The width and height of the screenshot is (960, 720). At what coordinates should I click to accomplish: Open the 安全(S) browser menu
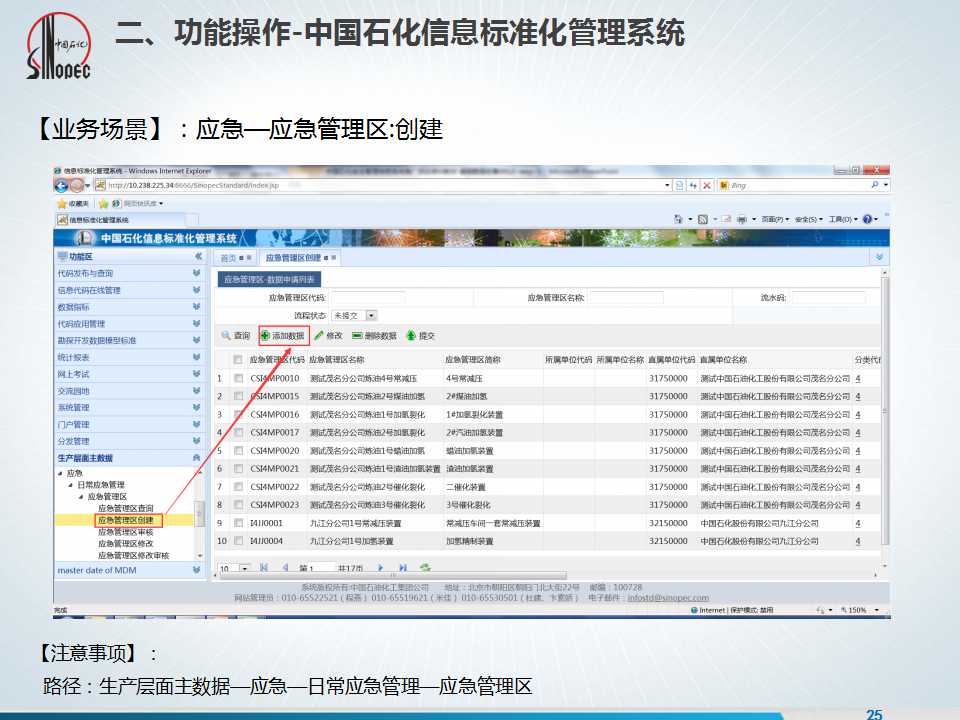809,219
